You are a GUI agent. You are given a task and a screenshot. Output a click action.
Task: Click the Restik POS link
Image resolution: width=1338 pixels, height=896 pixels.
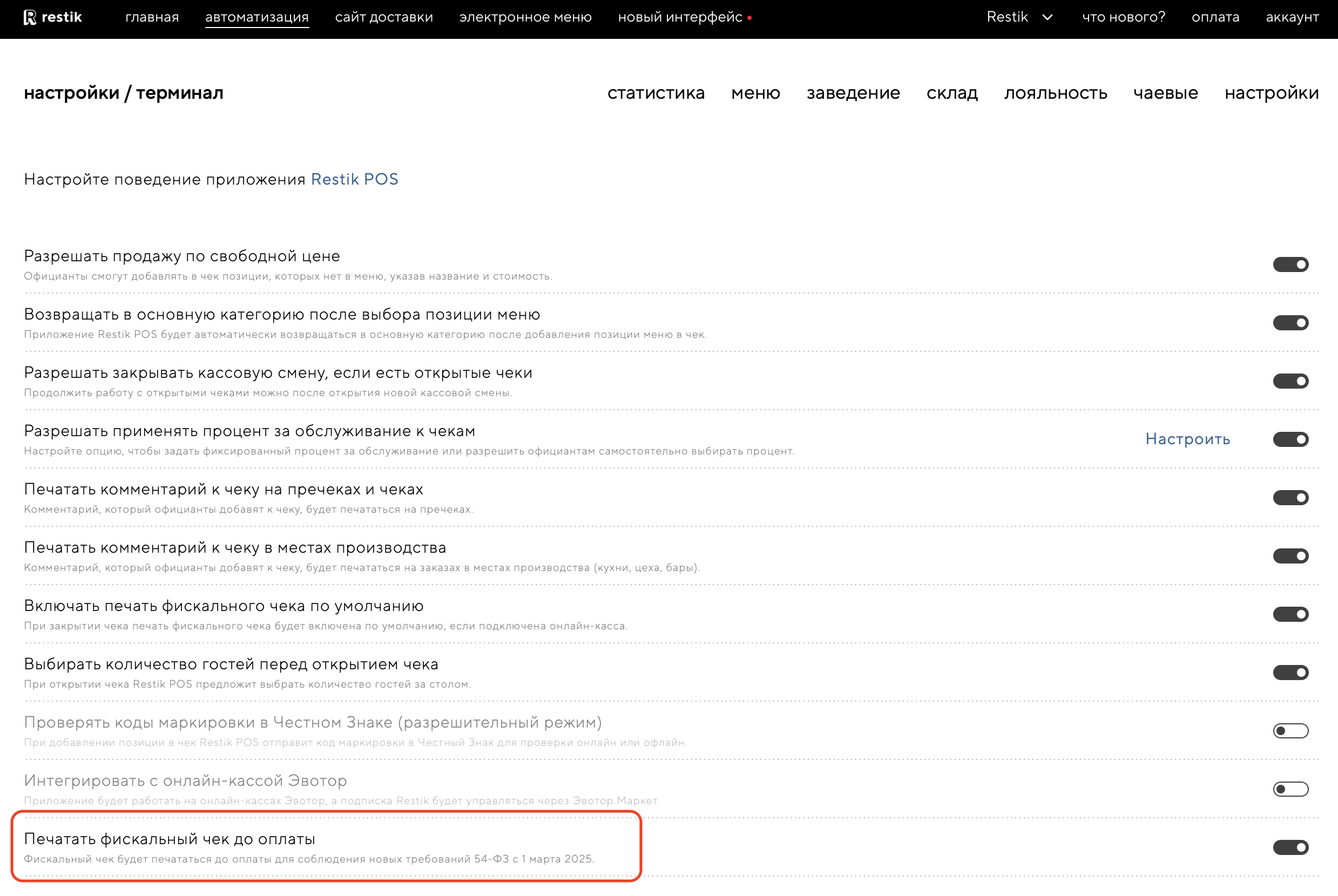[354, 179]
